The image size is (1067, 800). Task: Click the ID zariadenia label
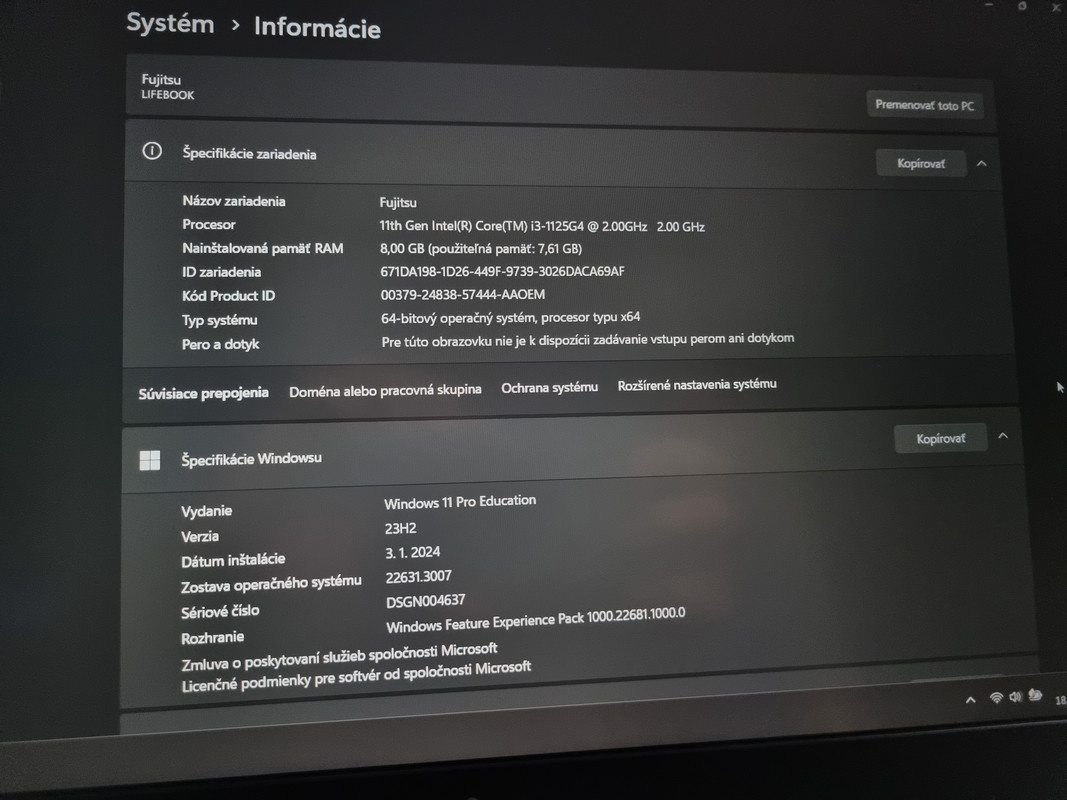(x=221, y=272)
